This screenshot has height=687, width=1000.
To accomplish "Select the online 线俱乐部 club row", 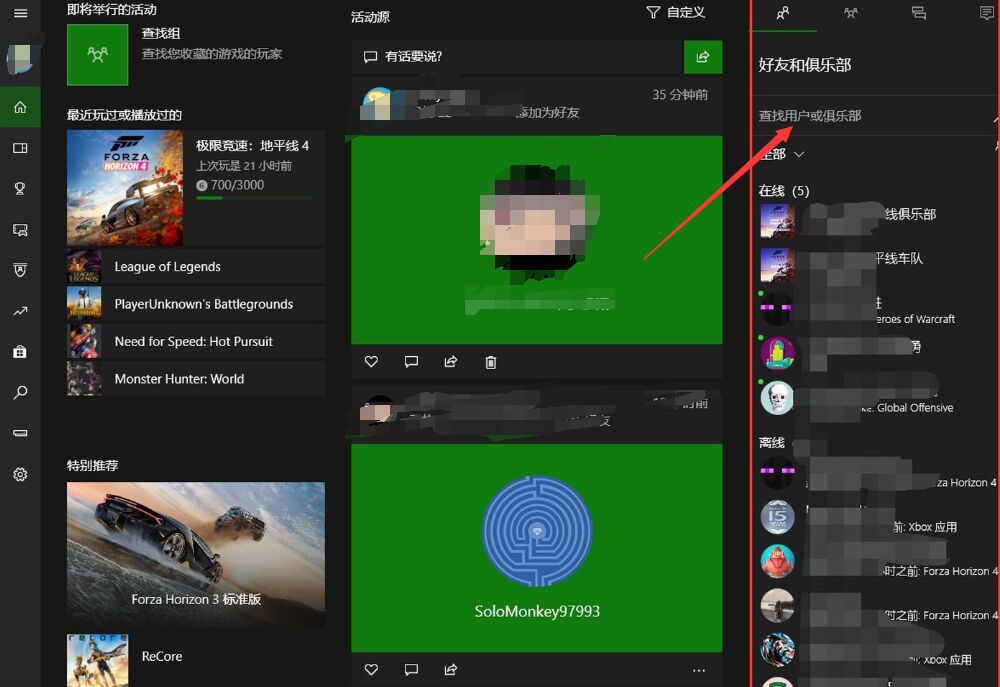I will [x=877, y=221].
